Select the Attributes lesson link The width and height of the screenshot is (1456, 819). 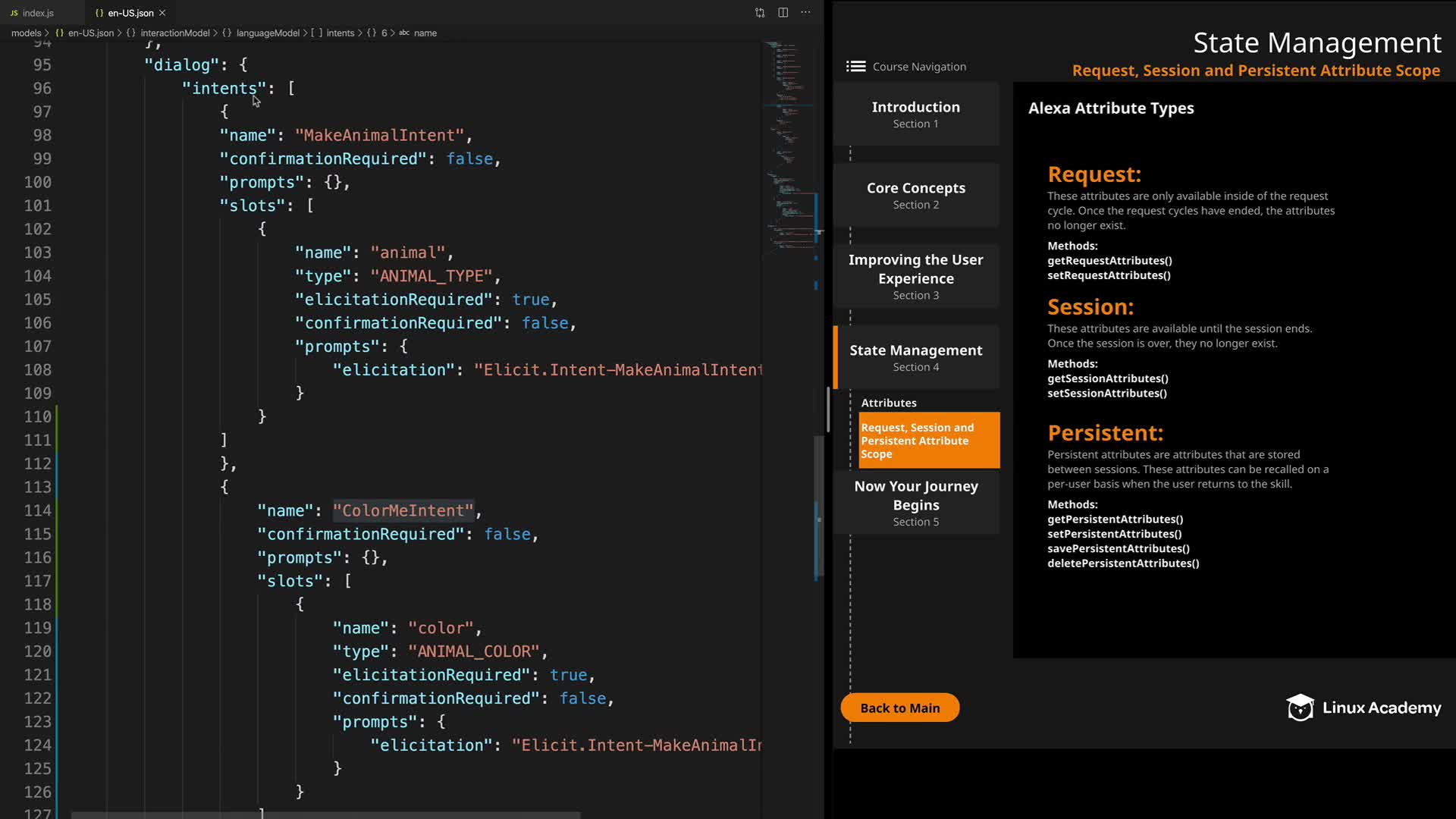[x=888, y=403]
